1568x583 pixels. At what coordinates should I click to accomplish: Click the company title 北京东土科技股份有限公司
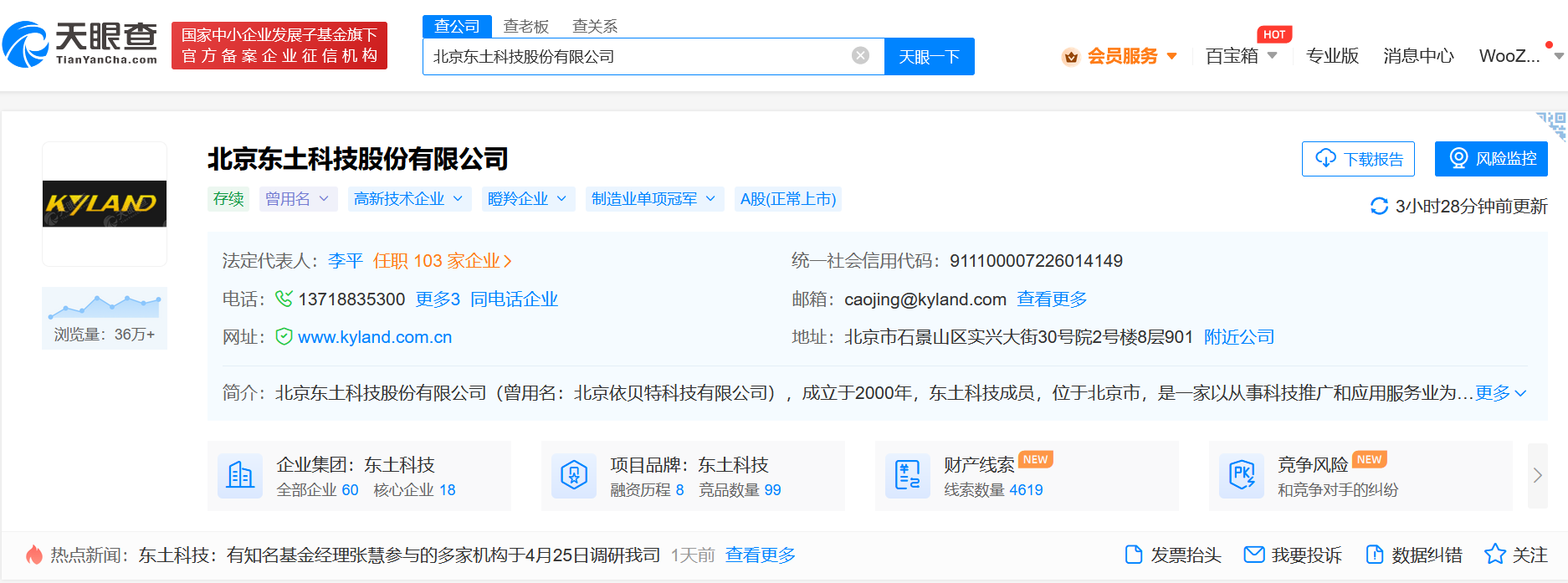(358, 159)
